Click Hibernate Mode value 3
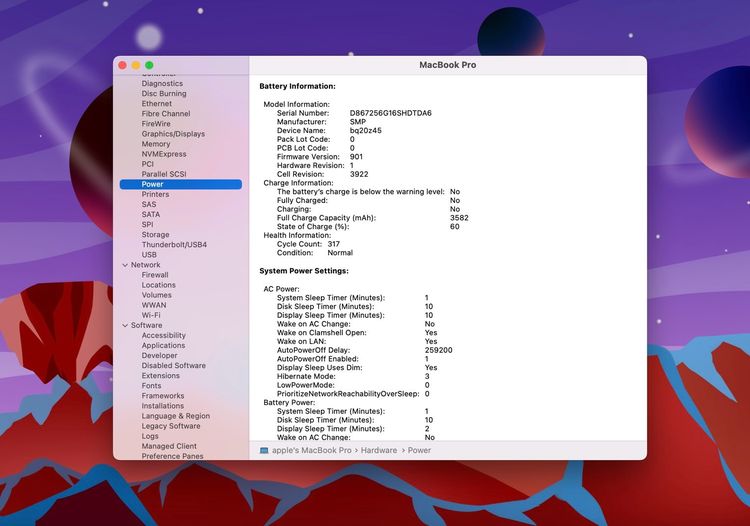This screenshot has width=750, height=526. (x=427, y=377)
